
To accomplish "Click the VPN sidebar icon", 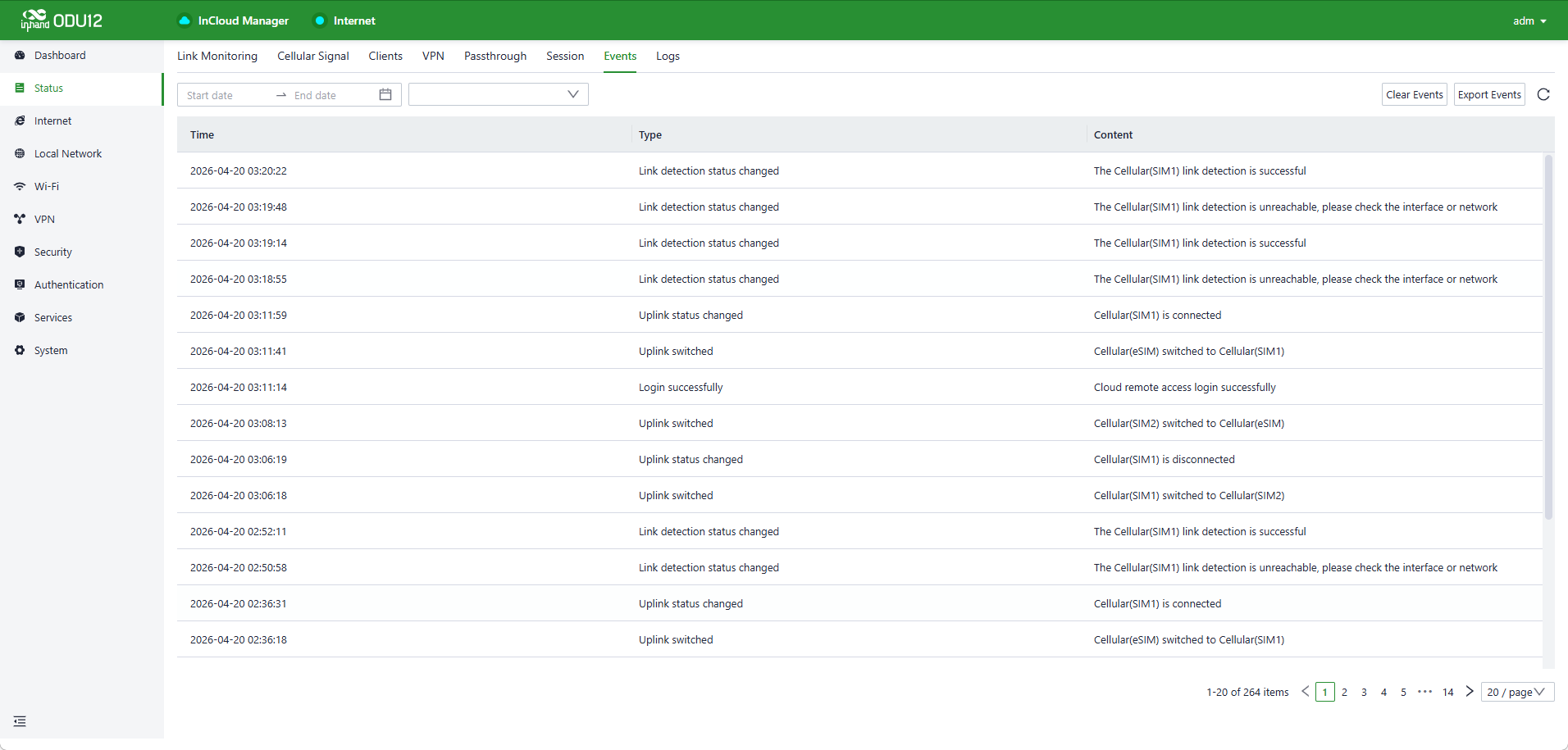I will 20,220.
